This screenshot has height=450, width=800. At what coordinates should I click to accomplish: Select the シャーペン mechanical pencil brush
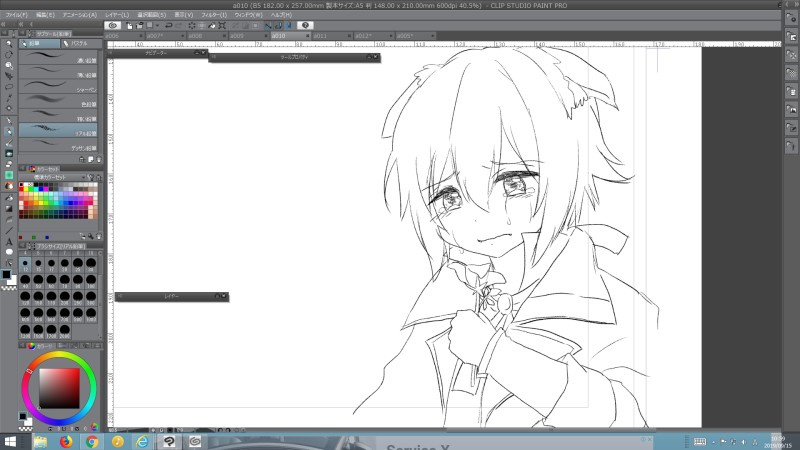click(x=58, y=86)
